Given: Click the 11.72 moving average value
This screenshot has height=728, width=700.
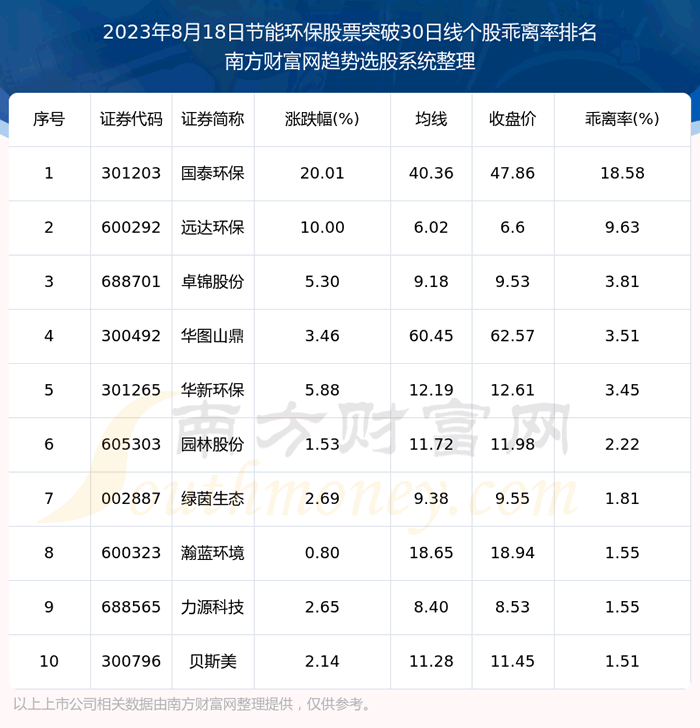Looking at the screenshot, I should pos(431,444).
